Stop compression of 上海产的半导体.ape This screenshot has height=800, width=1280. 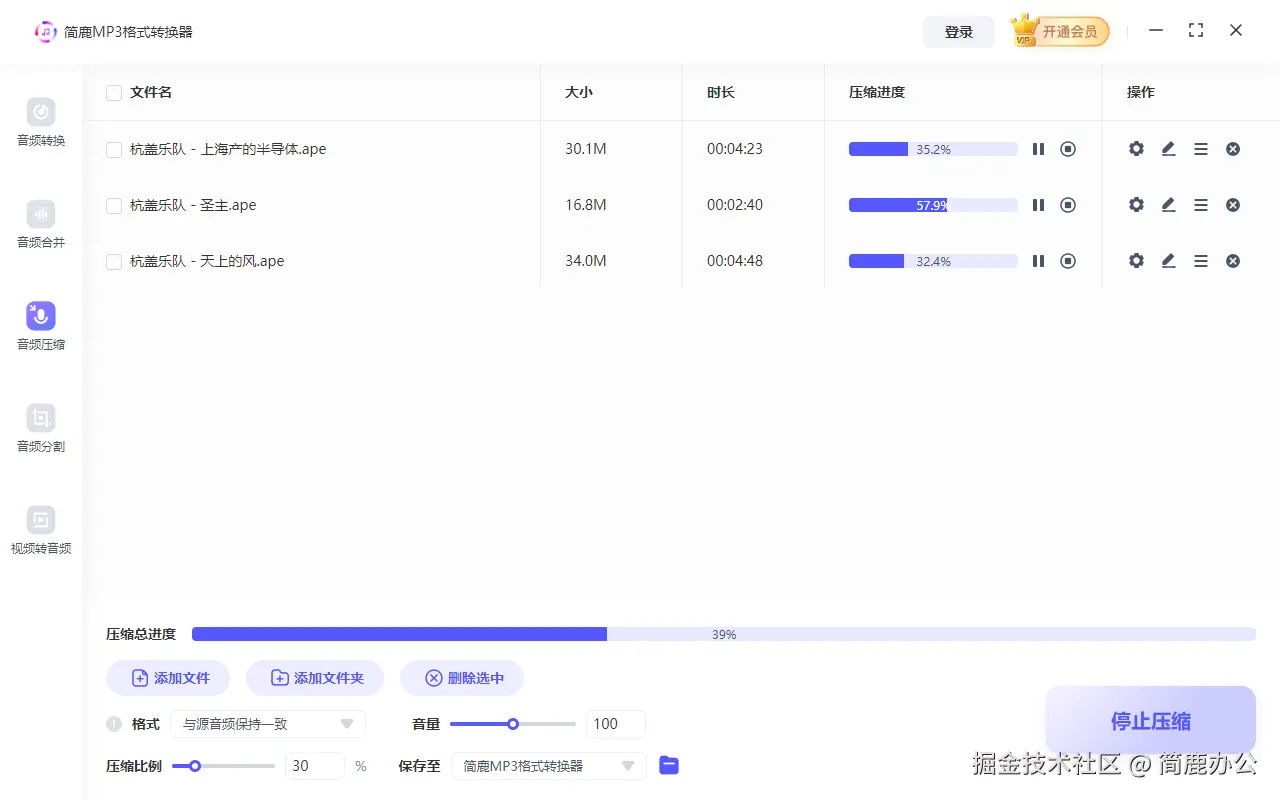pyautogui.click(x=1068, y=149)
